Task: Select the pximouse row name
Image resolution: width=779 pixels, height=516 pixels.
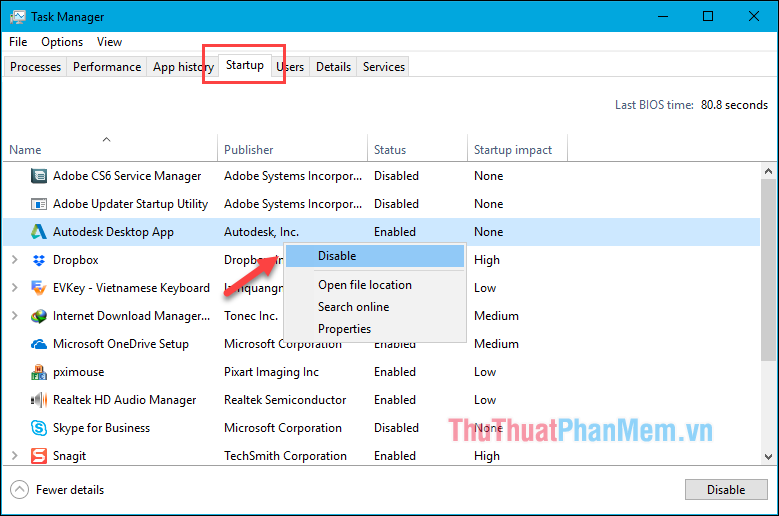Action: (x=78, y=372)
